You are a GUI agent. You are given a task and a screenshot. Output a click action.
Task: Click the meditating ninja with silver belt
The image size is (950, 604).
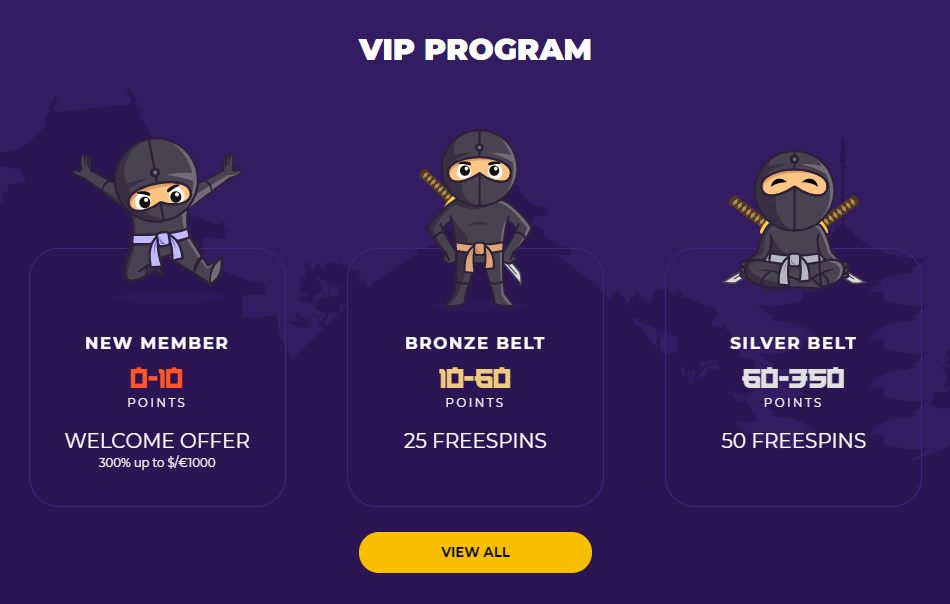tap(793, 219)
